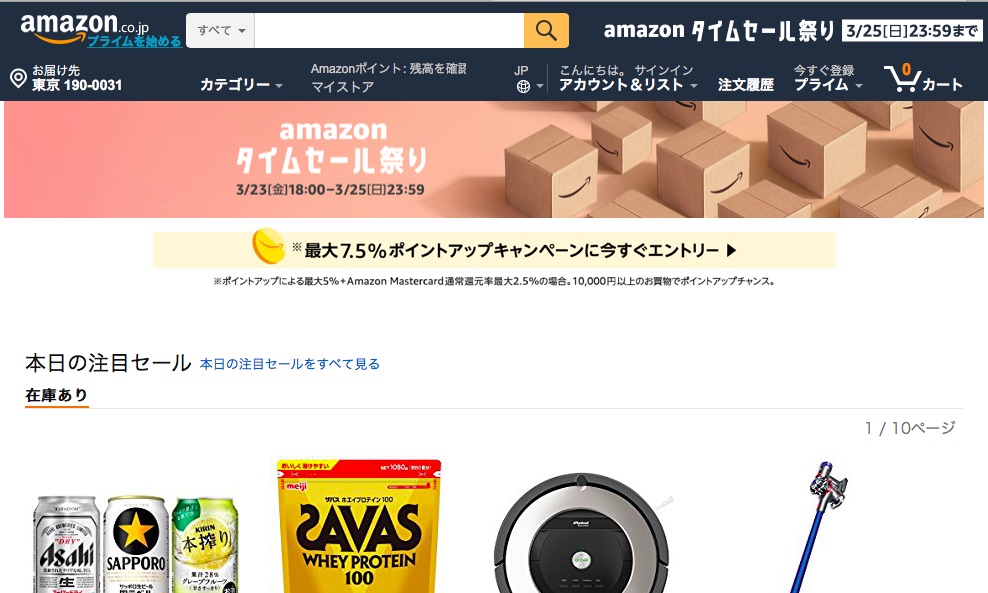Click the 7.5% point-up campaign entry banner
Screen dimensions: 988x593
point(494,250)
